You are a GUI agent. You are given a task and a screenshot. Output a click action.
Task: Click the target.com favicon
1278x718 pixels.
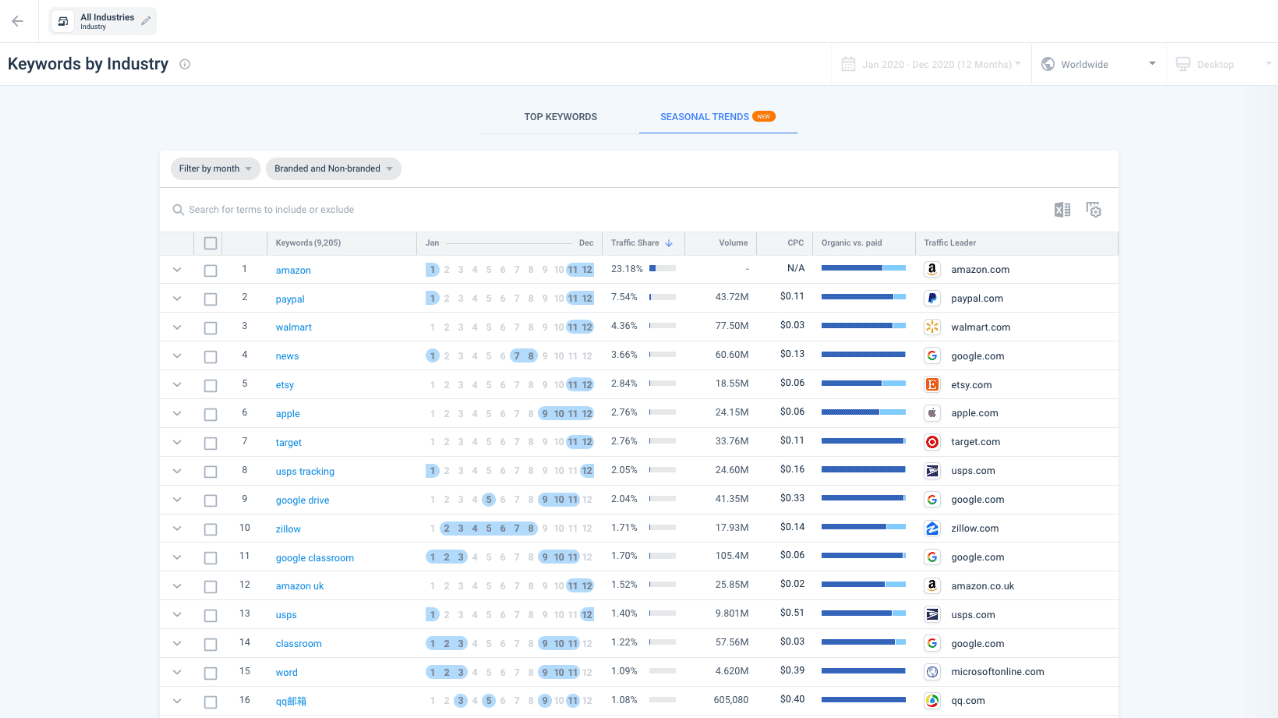tap(932, 442)
